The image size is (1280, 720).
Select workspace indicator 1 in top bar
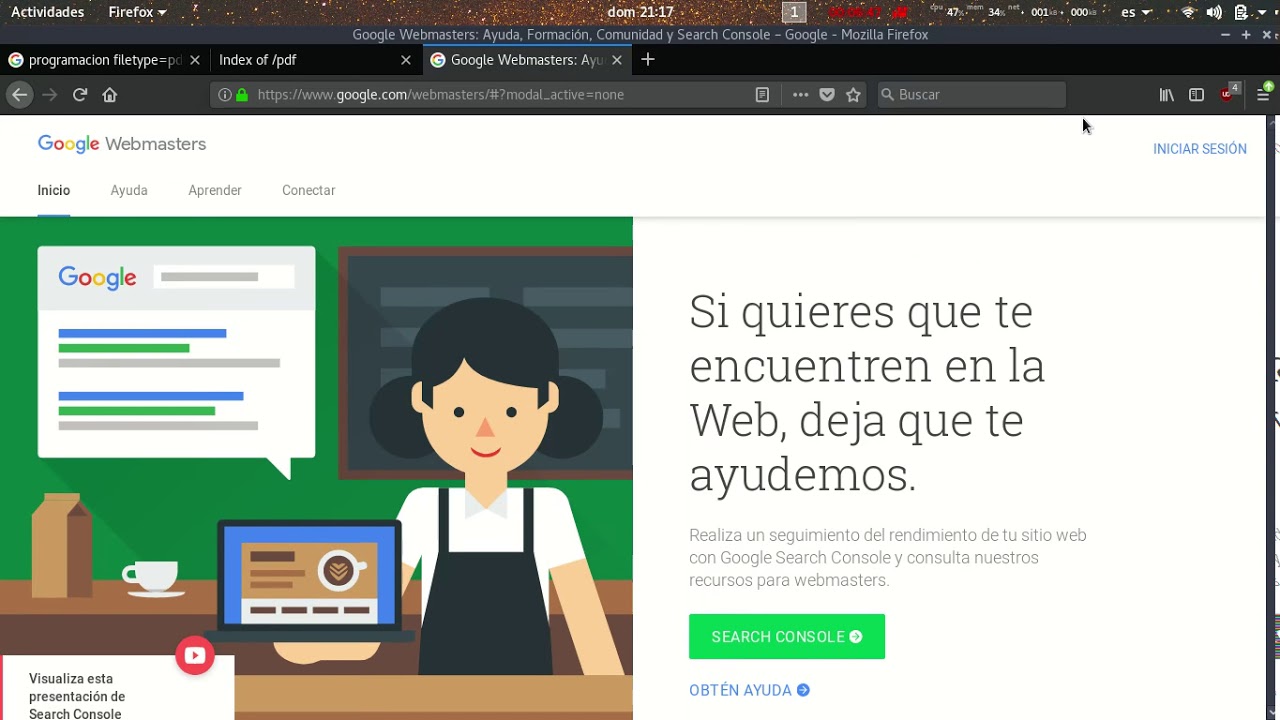click(x=794, y=12)
